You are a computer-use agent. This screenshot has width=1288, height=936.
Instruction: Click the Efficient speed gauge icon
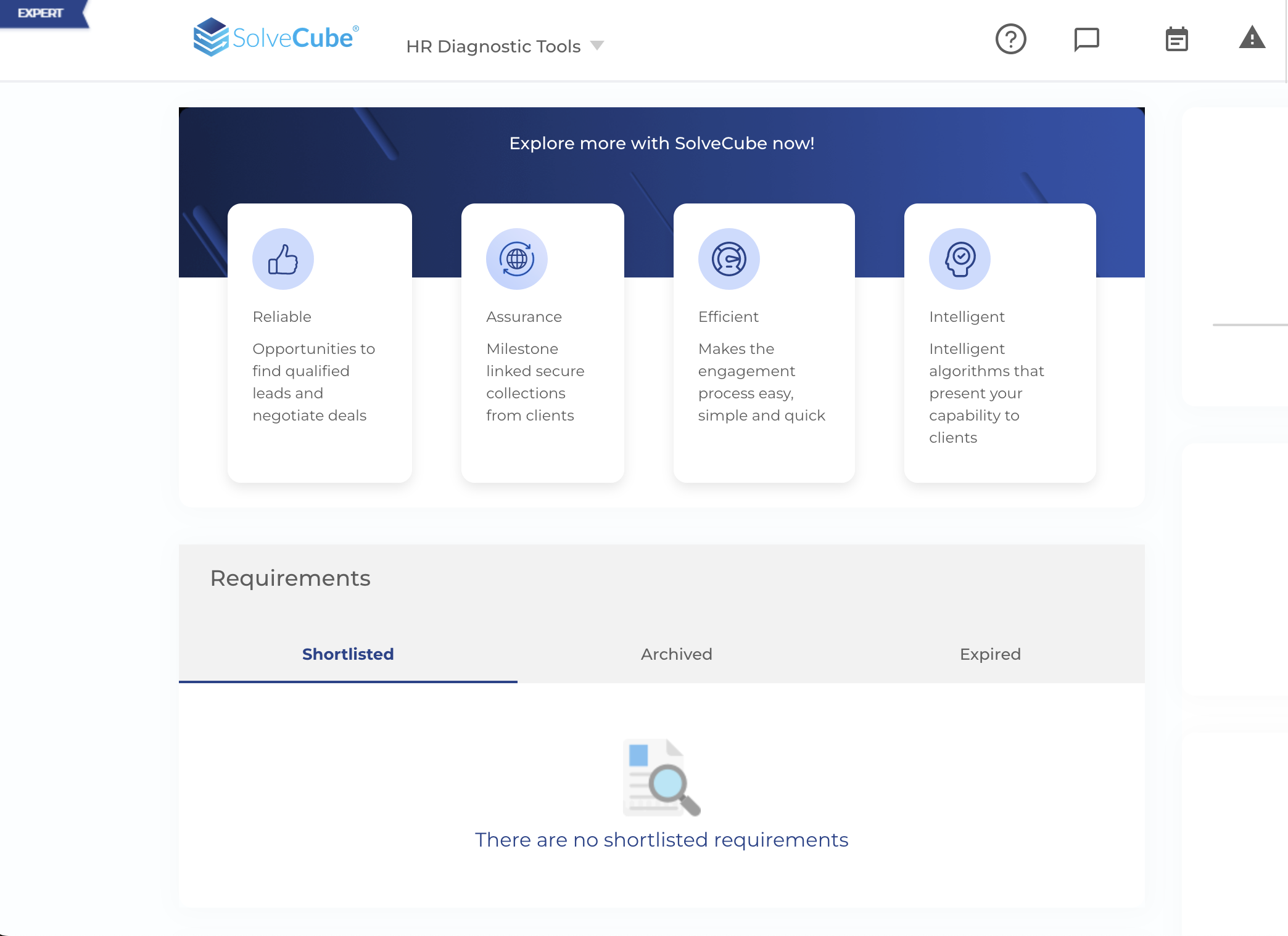(x=729, y=259)
